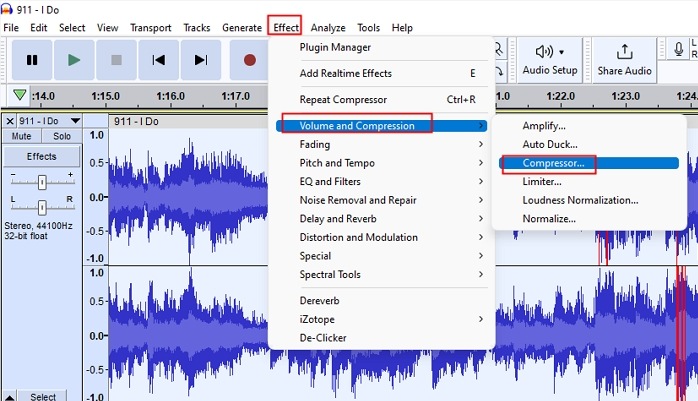
Task: Expand Pitch and Tempo submenu
Action: (x=381, y=163)
